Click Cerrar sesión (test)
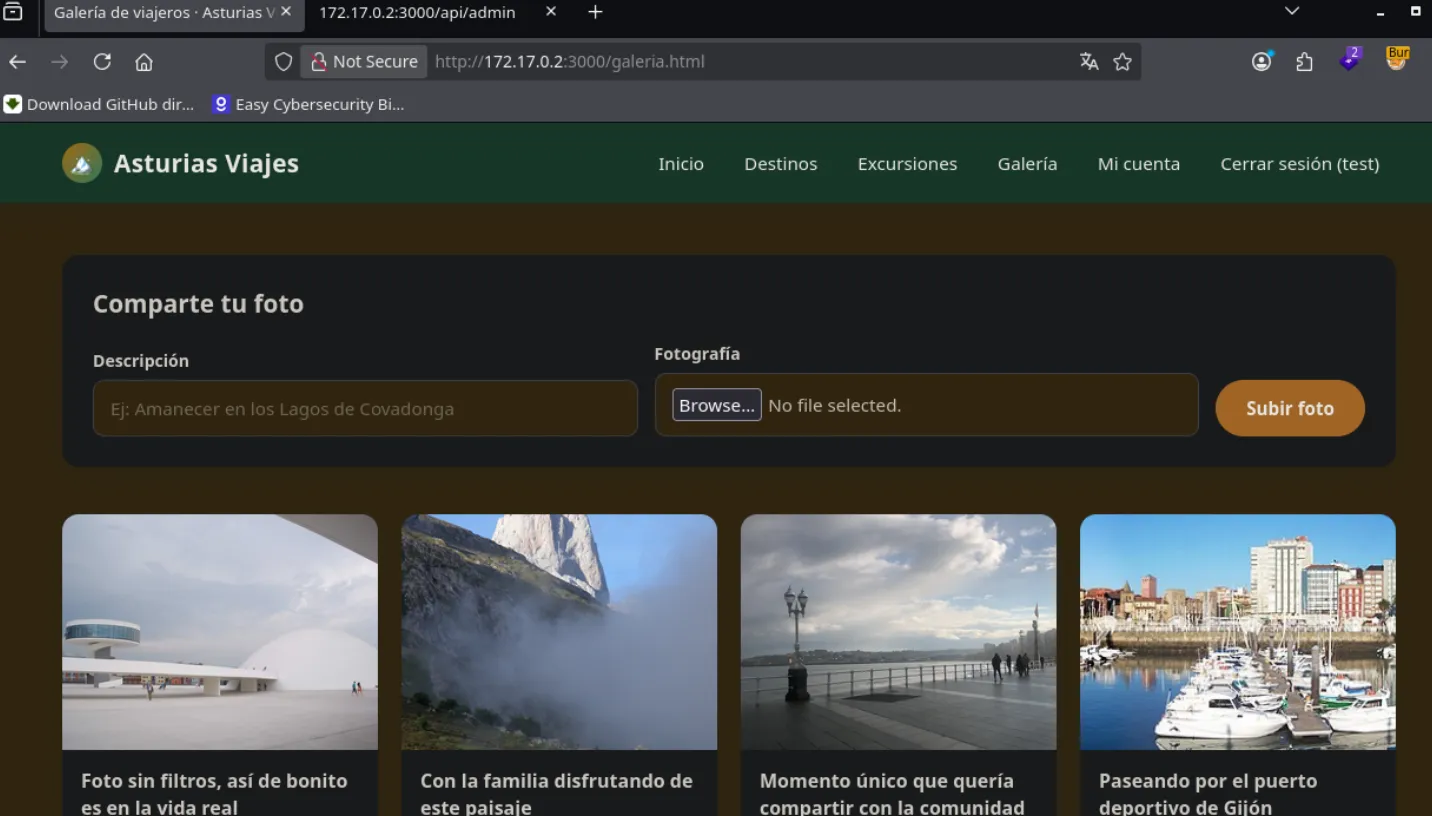Viewport: 1432px width, 816px height. [1300, 164]
